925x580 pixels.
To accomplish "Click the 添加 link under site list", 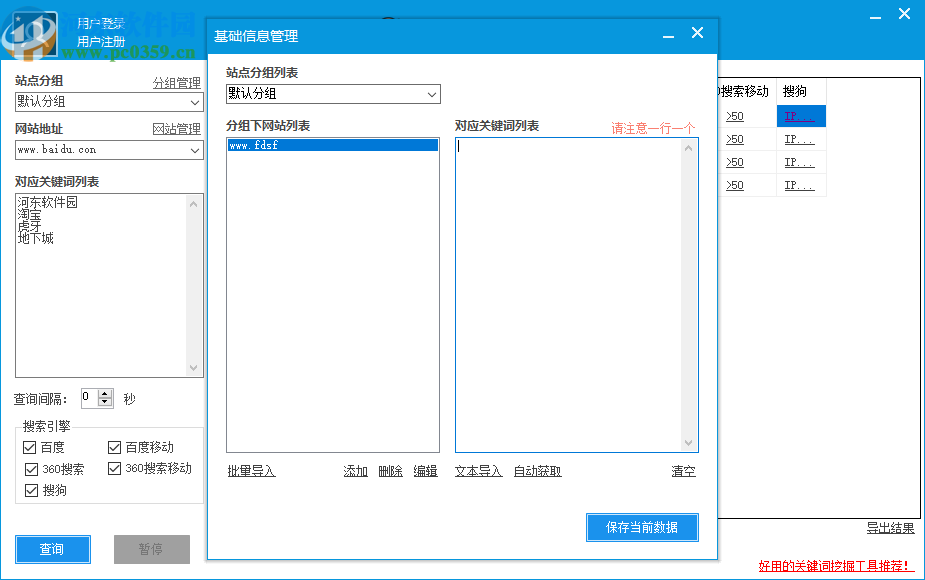I will (x=356, y=471).
